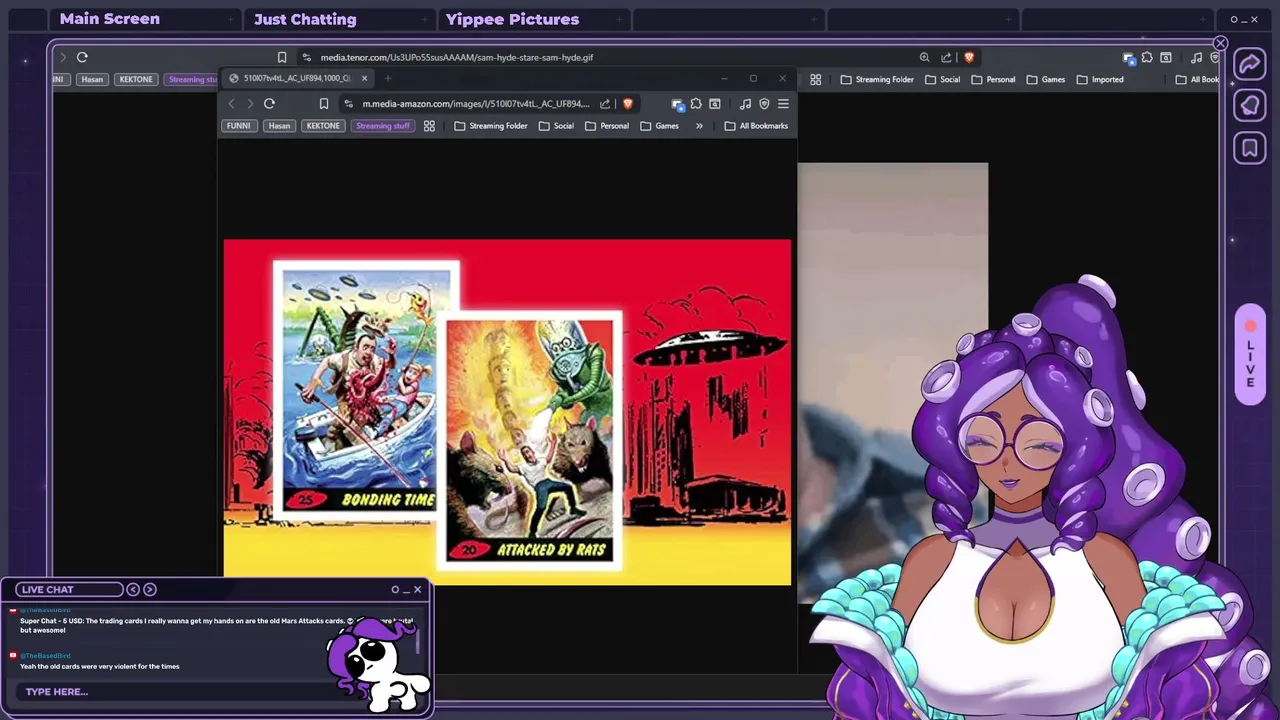The height and width of the screenshot is (720, 1280).
Task: Select the 510I07tv4tL browser tab
Action: coord(297,78)
